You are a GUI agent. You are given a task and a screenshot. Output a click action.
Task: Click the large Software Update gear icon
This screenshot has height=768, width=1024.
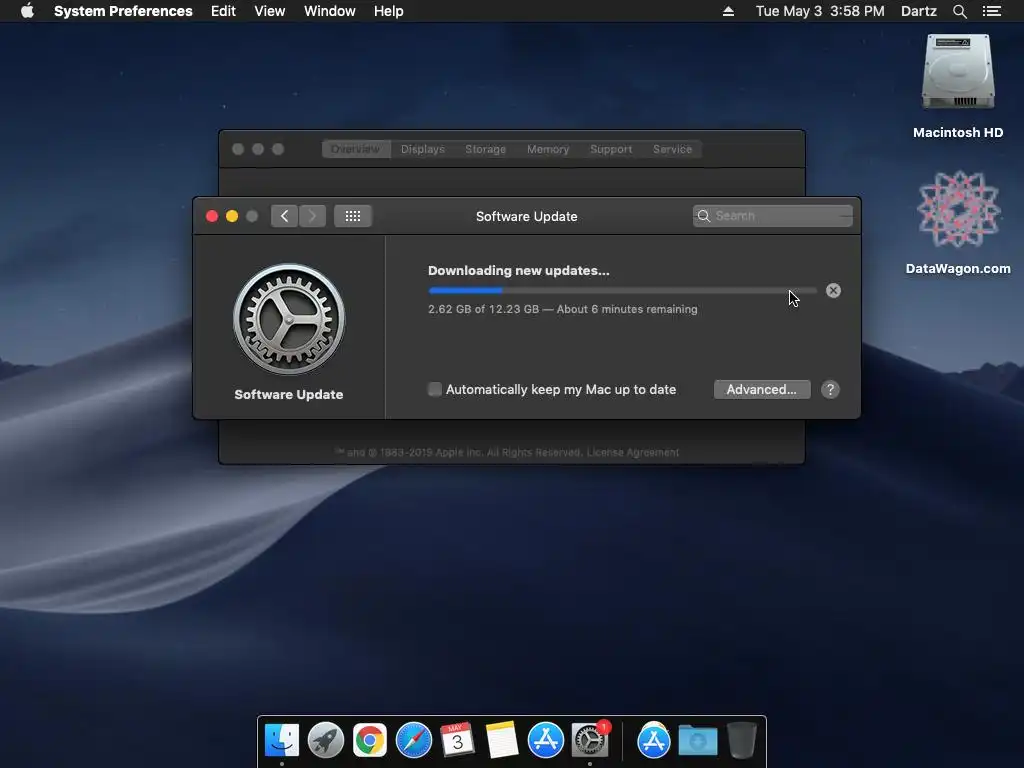point(289,319)
